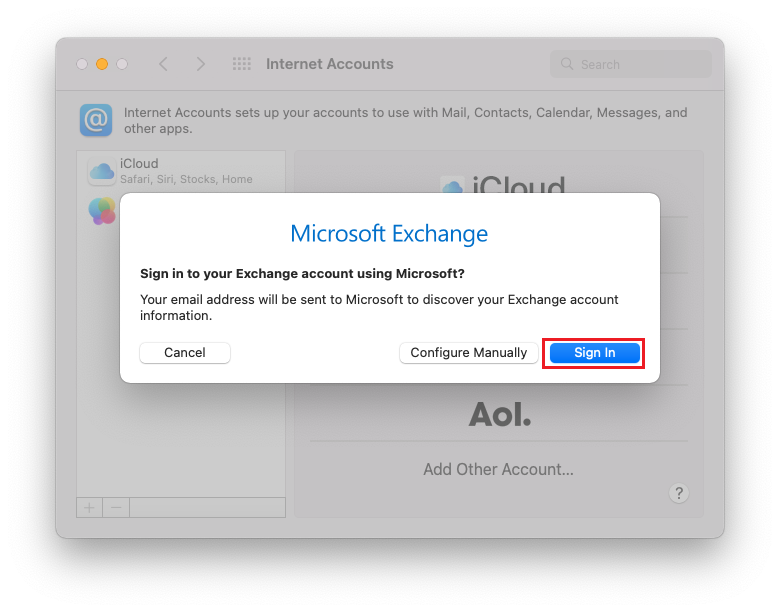Open help with question mark button
780x612 pixels.
[679, 493]
